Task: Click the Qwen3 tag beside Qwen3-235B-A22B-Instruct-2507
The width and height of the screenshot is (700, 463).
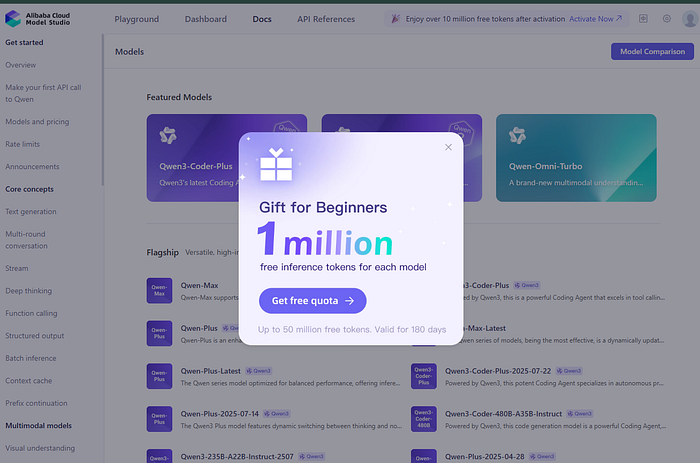Action: 312,456
